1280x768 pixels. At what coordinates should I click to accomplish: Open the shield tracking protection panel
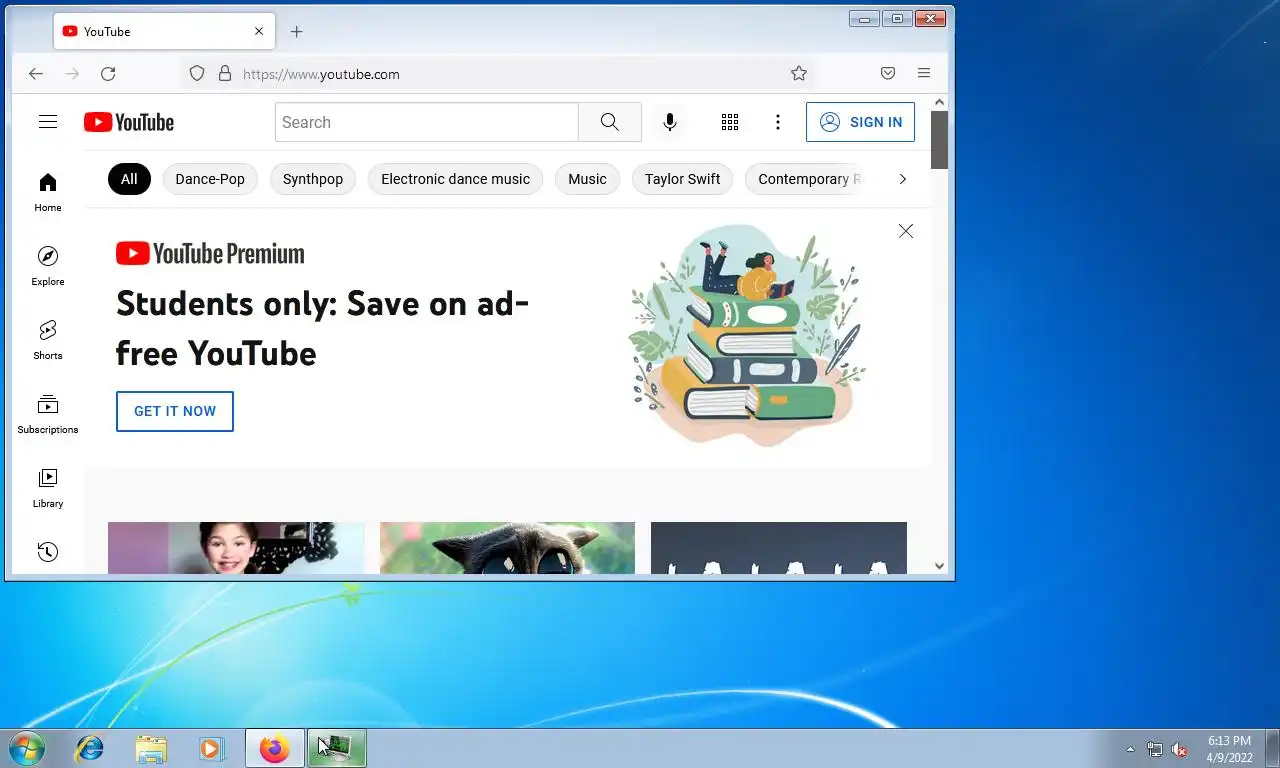coord(197,74)
